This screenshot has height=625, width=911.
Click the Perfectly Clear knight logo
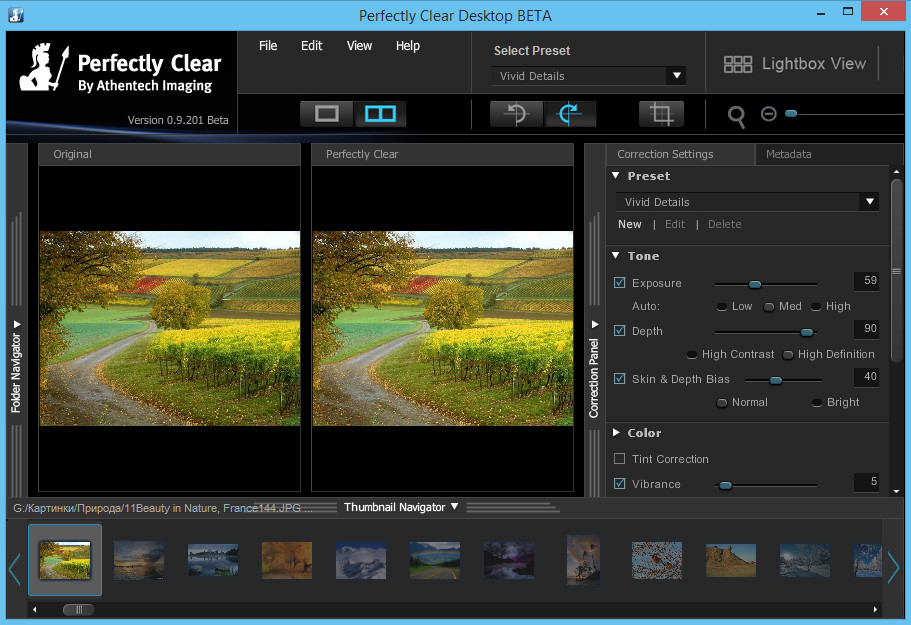44,67
